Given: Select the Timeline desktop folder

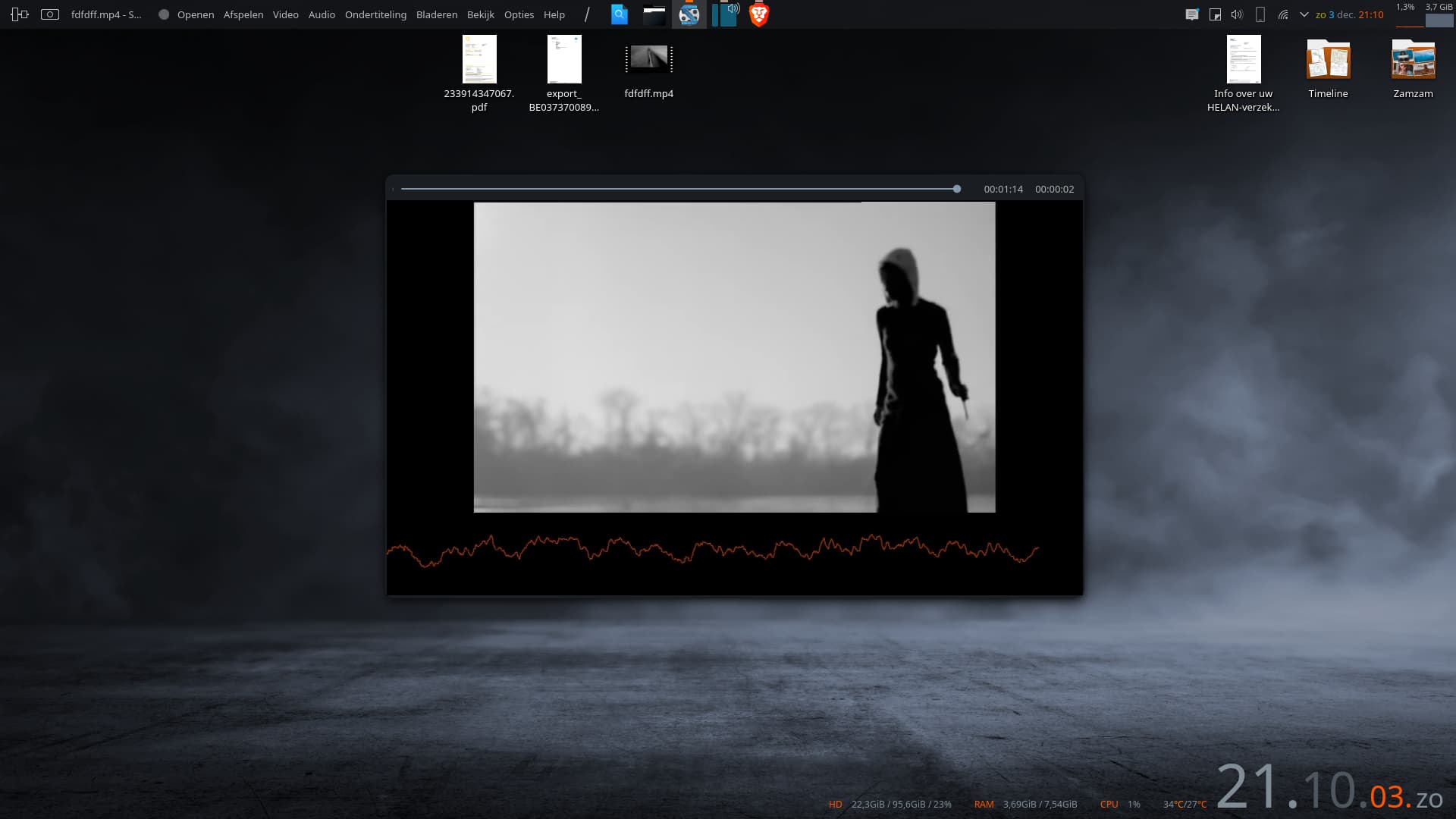Looking at the screenshot, I should point(1328,61).
